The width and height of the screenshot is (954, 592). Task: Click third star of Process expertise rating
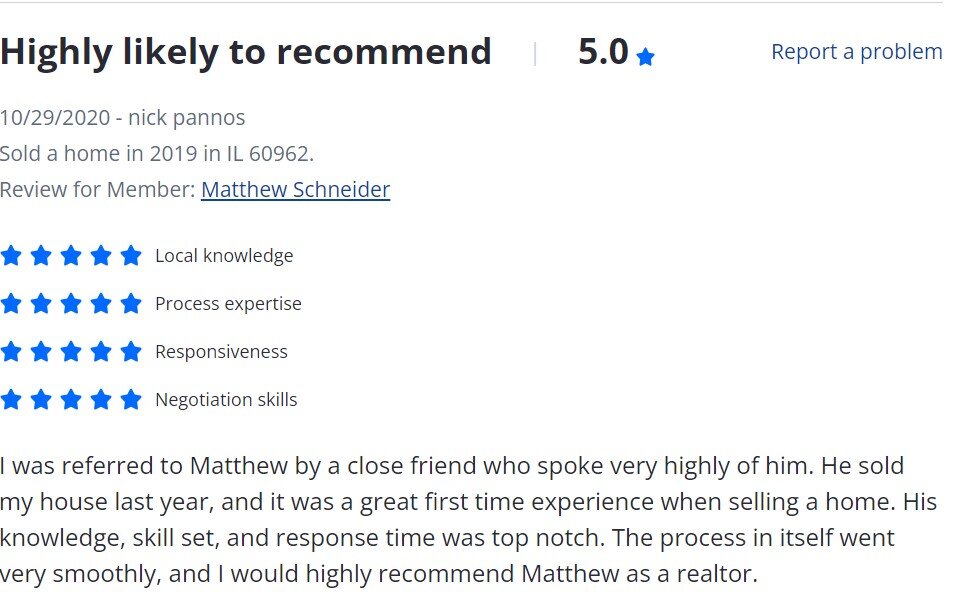pyautogui.click(x=71, y=303)
